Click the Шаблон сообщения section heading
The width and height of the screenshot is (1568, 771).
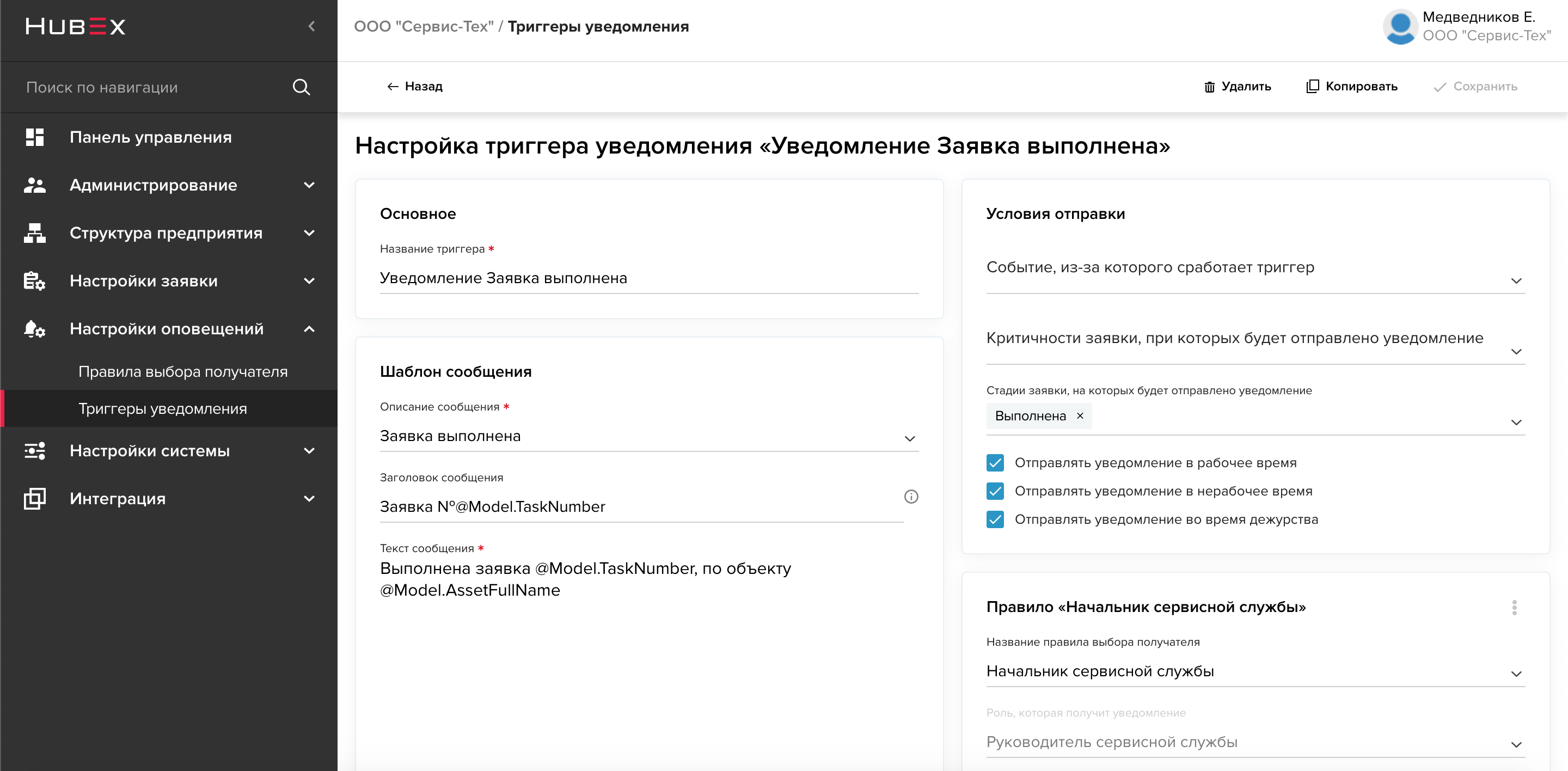point(455,371)
